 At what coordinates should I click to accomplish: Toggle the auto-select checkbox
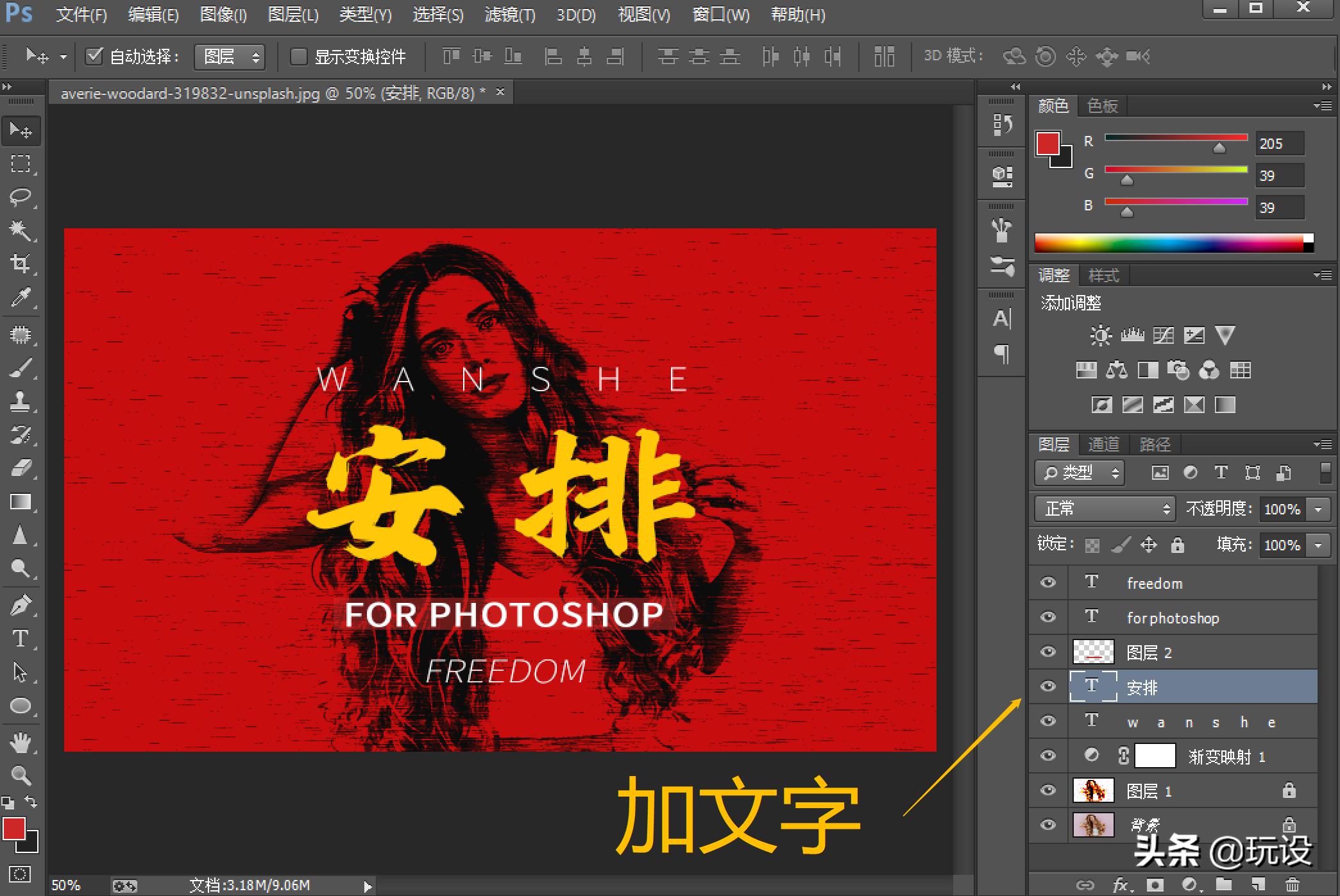(x=94, y=56)
